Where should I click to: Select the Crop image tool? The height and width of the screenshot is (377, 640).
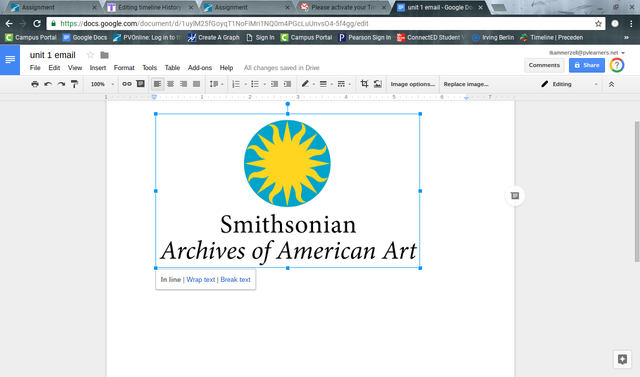364,84
